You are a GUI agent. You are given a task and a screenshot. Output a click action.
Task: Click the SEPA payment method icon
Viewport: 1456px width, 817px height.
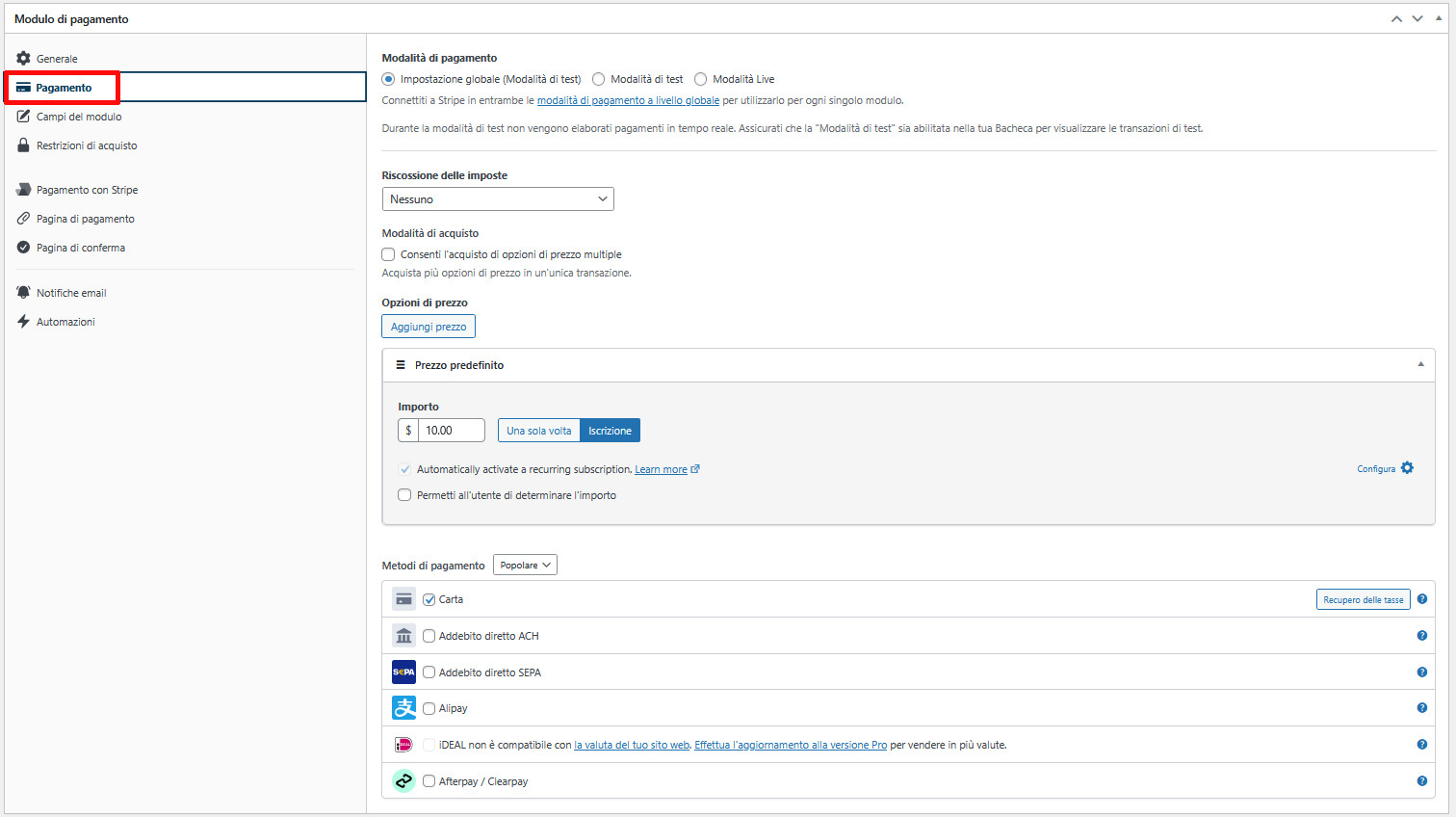click(403, 672)
